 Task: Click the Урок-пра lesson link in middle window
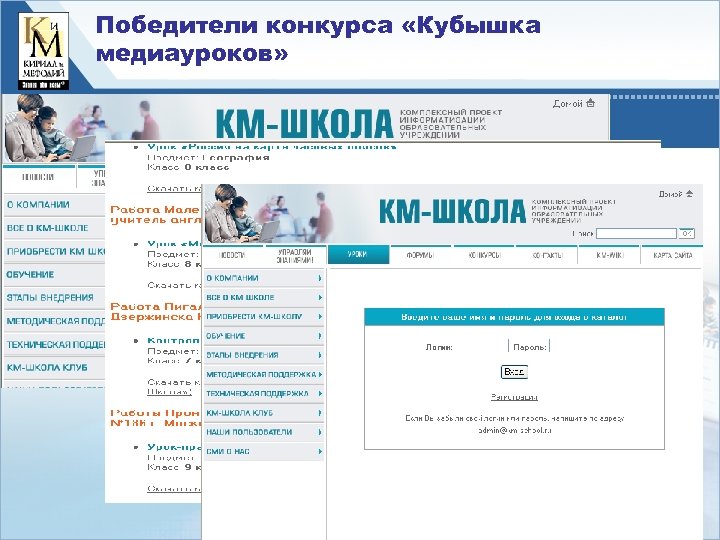tap(174, 447)
